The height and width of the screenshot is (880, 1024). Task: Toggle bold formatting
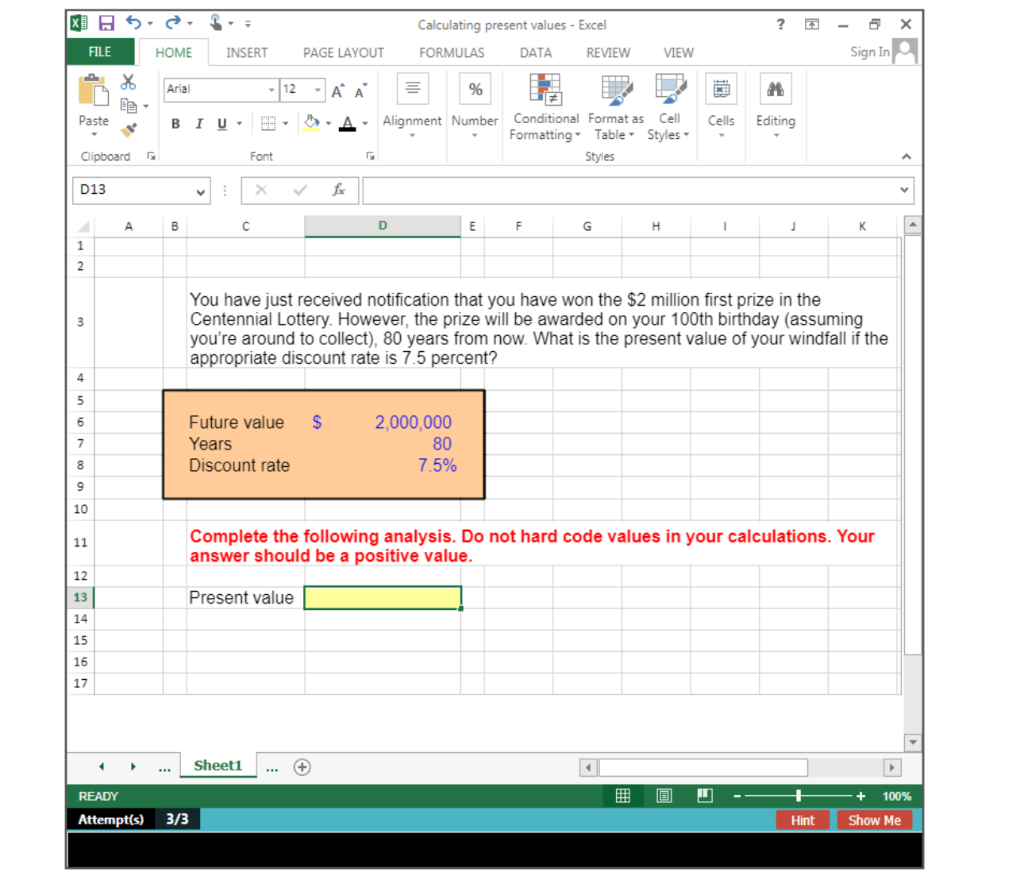[175, 124]
